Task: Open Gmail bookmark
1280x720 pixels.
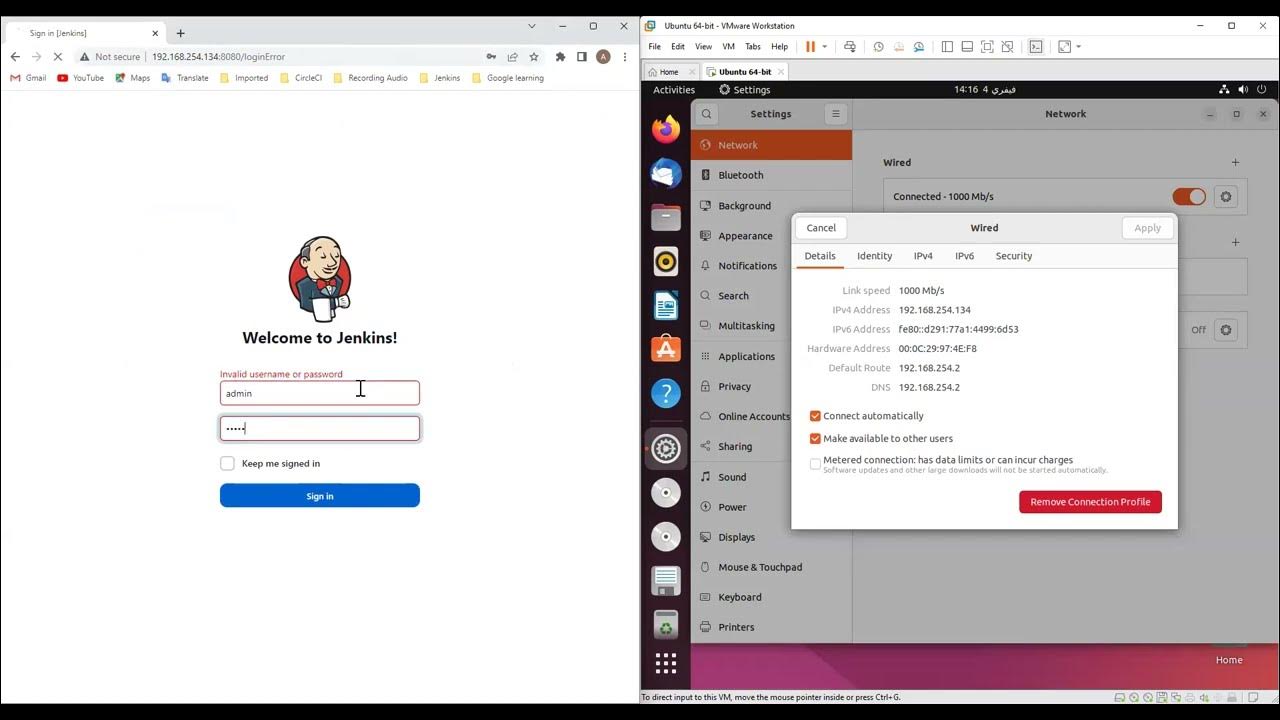Action: 28,78
